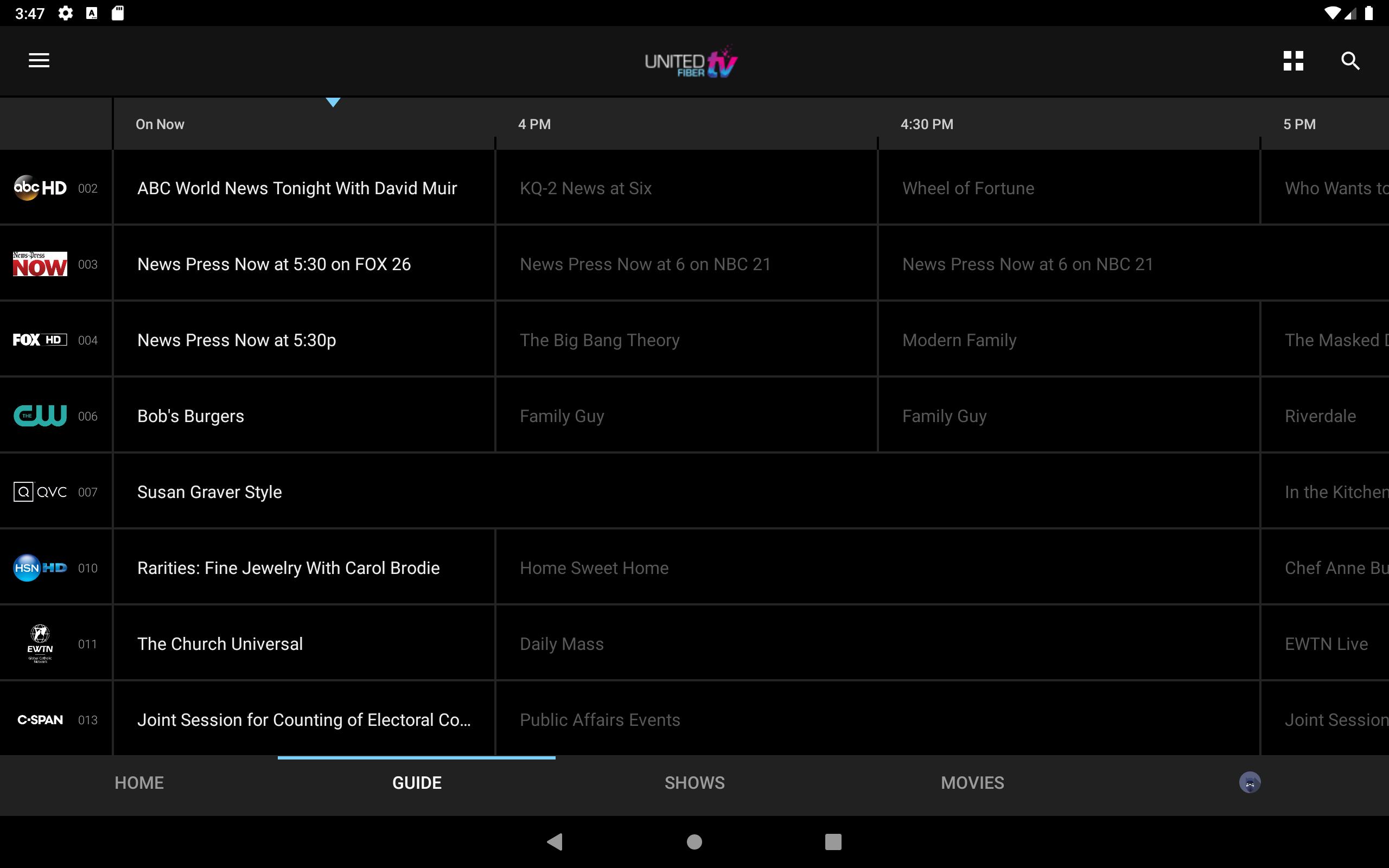Tap the Wi-Fi status icon
1389x868 pixels.
tap(1332, 13)
